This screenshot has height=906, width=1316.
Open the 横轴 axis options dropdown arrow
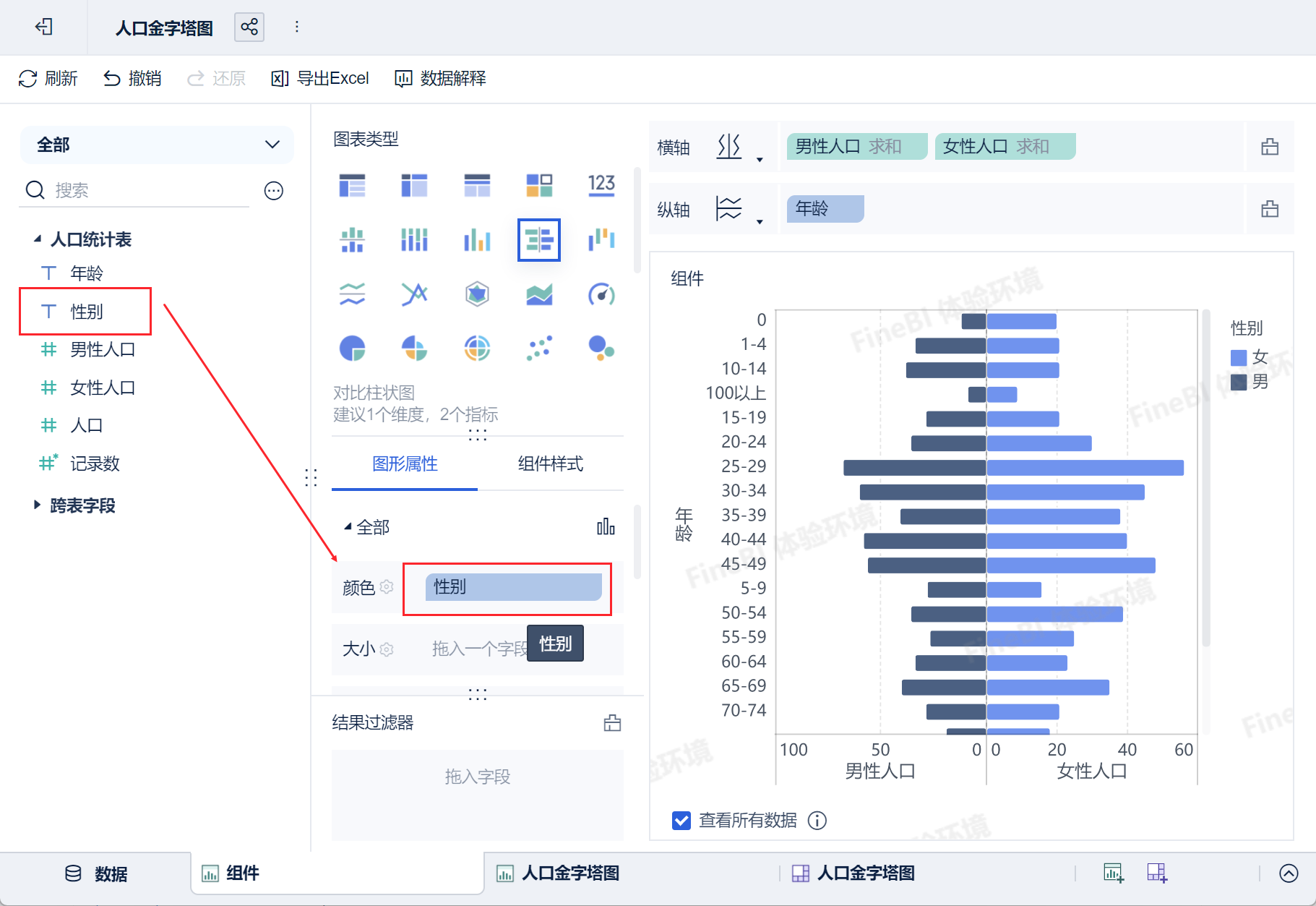pyautogui.click(x=760, y=158)
